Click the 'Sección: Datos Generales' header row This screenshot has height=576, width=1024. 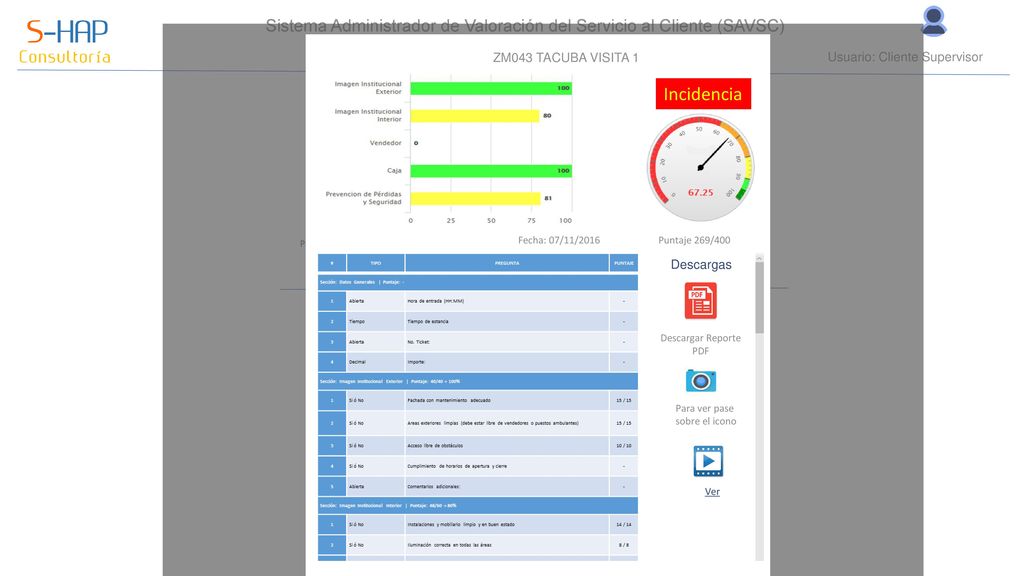click(477, 282)
